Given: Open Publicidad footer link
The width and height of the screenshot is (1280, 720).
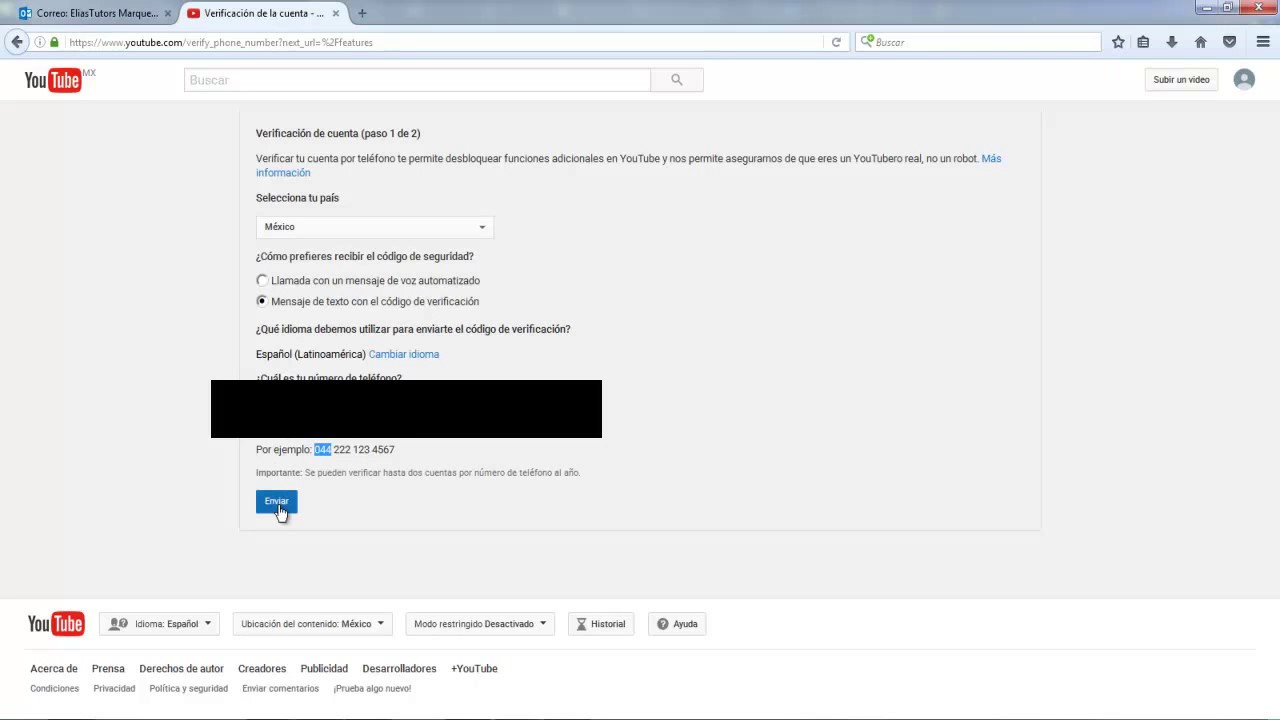Looking at the screenshot, I should [324, 669].
